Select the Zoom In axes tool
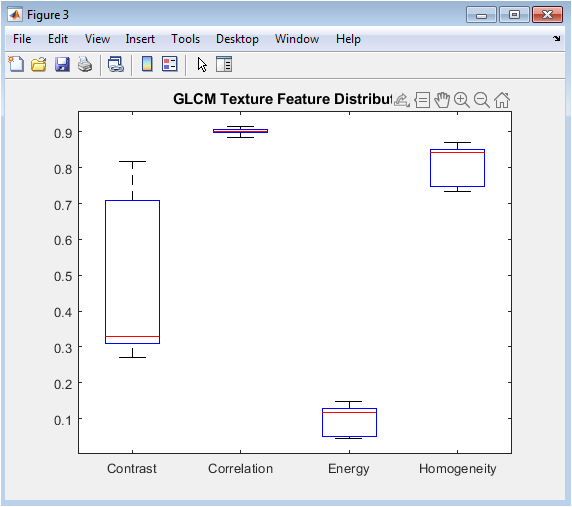Screen dimensions: 572x507 462,100
